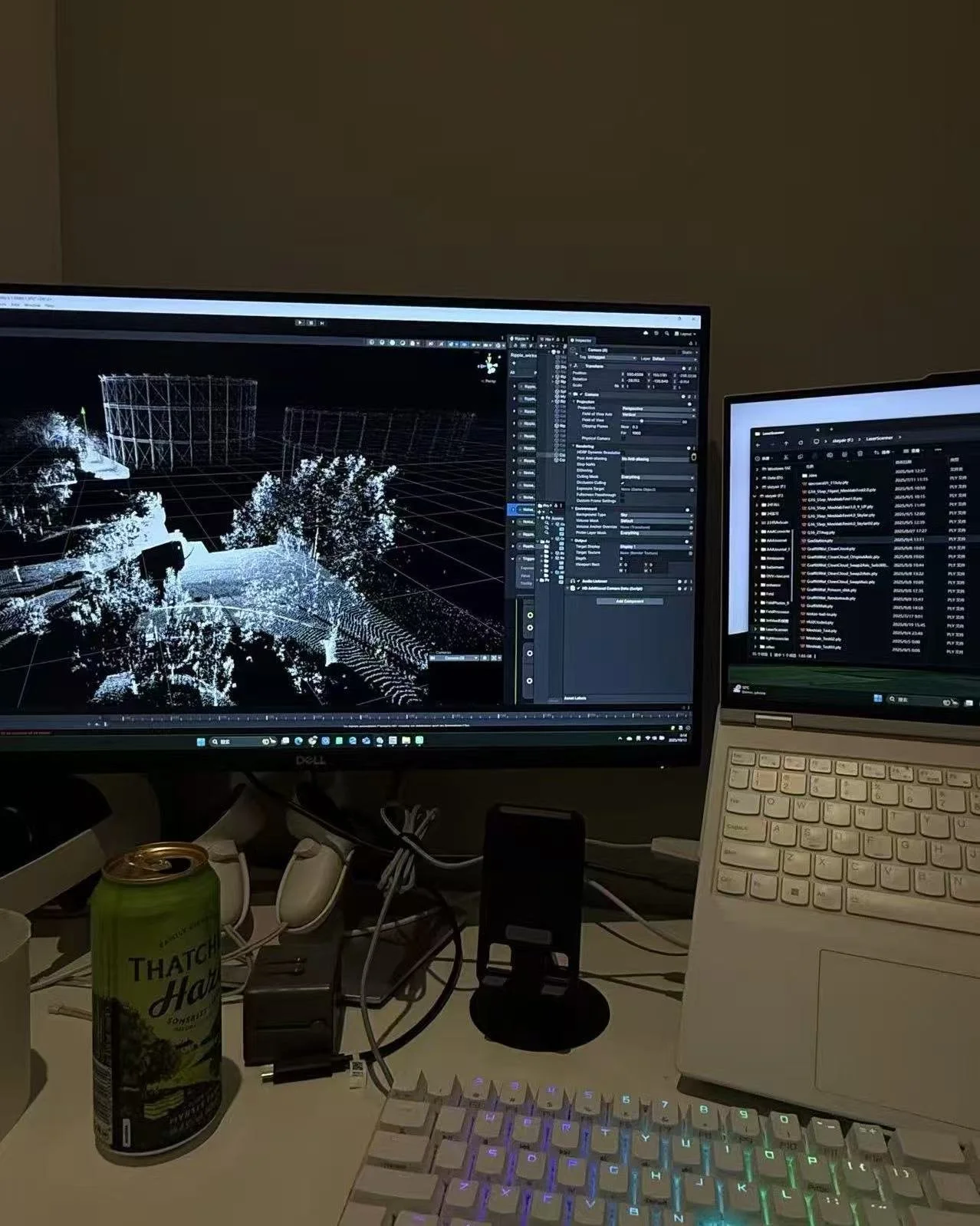
Task: Open the Target Display dropdown
Action: [656, 546]
